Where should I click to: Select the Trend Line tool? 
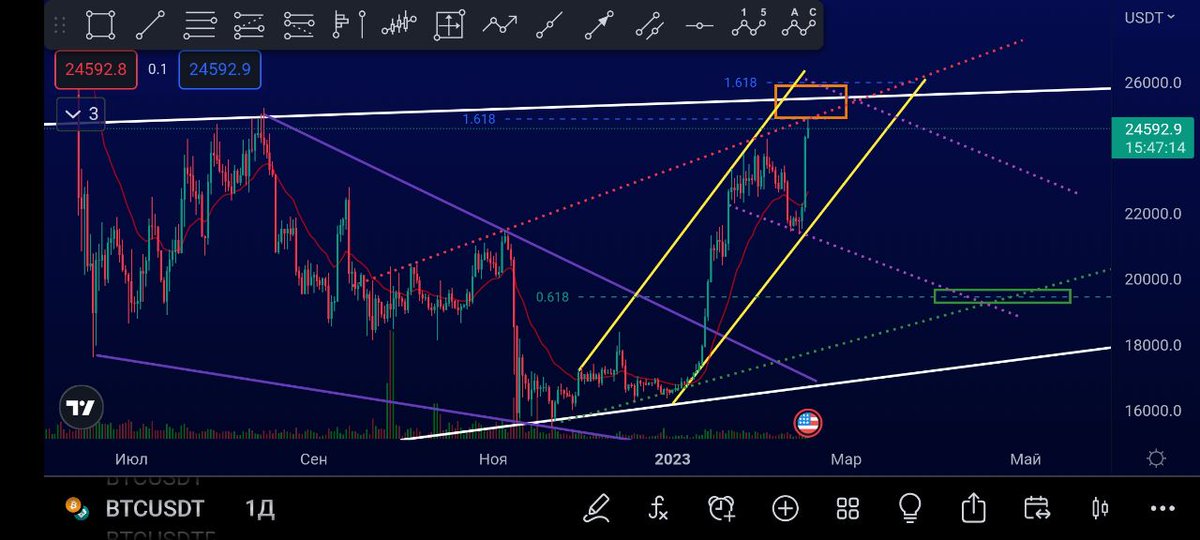pos(150,24)
